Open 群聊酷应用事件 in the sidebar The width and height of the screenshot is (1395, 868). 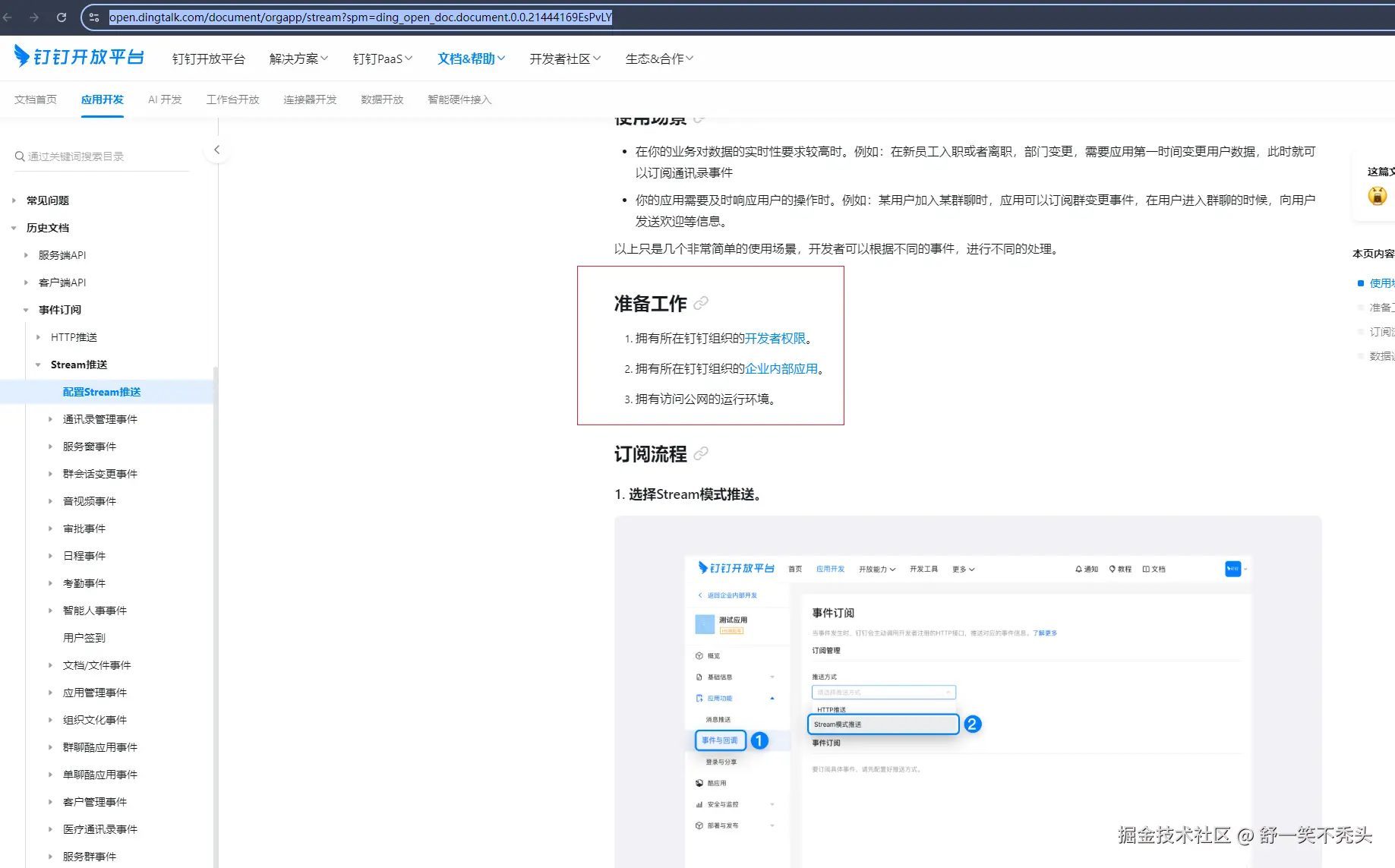point(100,747)
